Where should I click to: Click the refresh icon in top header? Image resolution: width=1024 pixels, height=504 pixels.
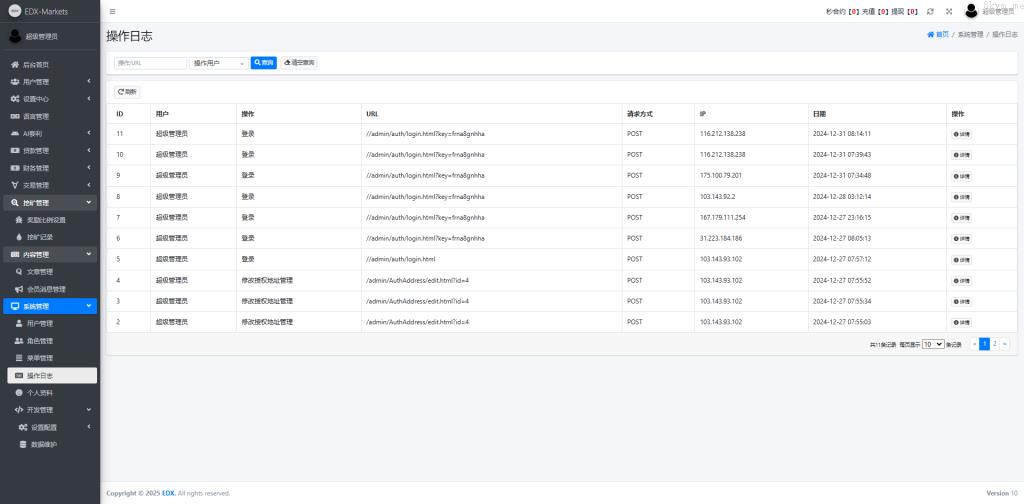click(x=931, y=11)
